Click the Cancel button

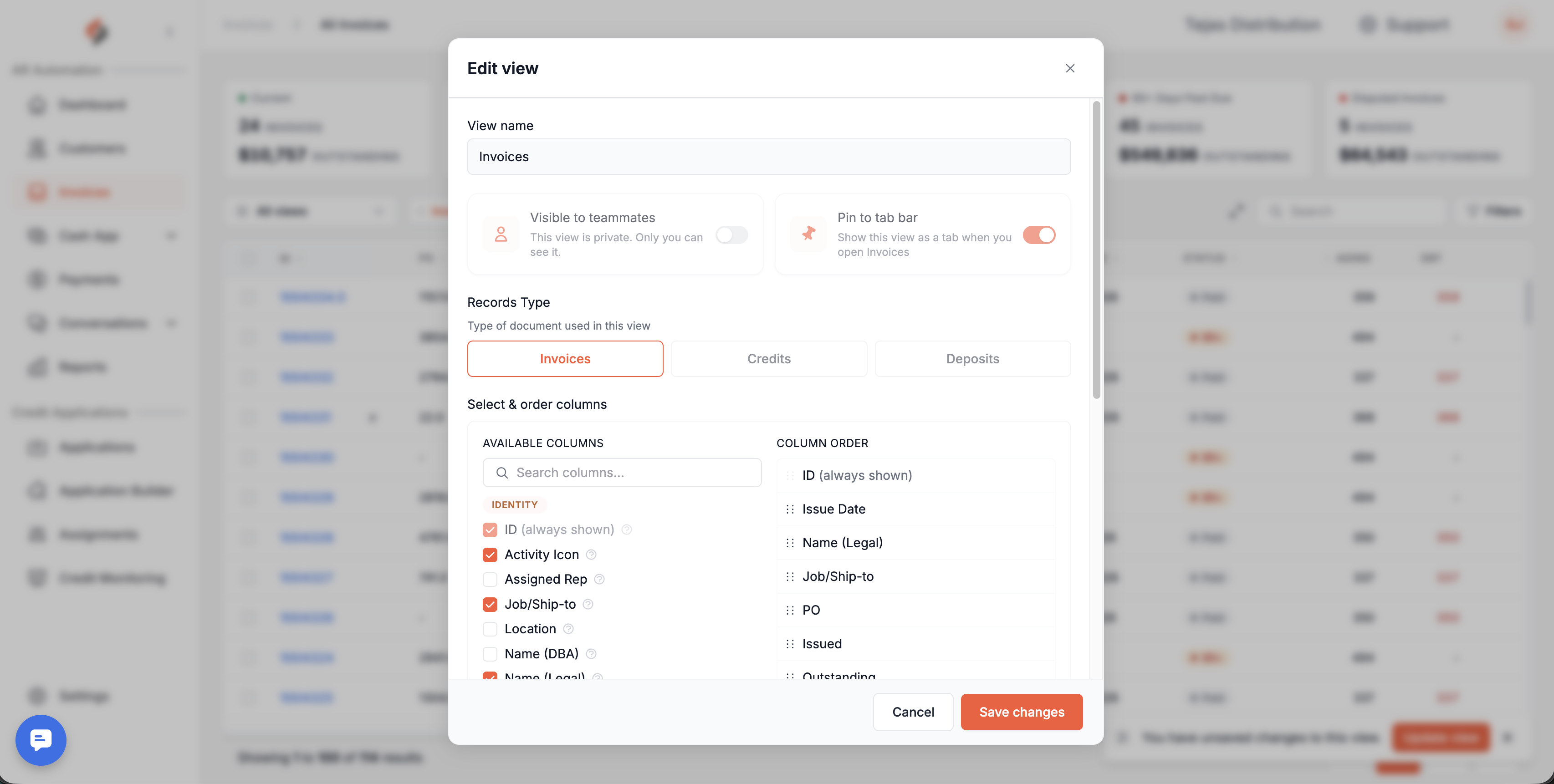pos(913,712)
